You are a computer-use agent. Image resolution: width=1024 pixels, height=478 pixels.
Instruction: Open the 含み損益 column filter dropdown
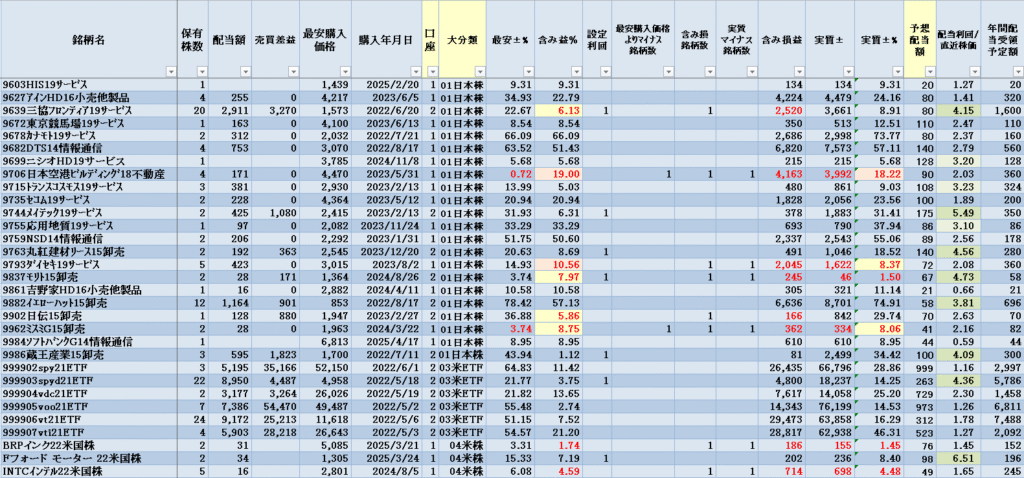click(797, 72)
